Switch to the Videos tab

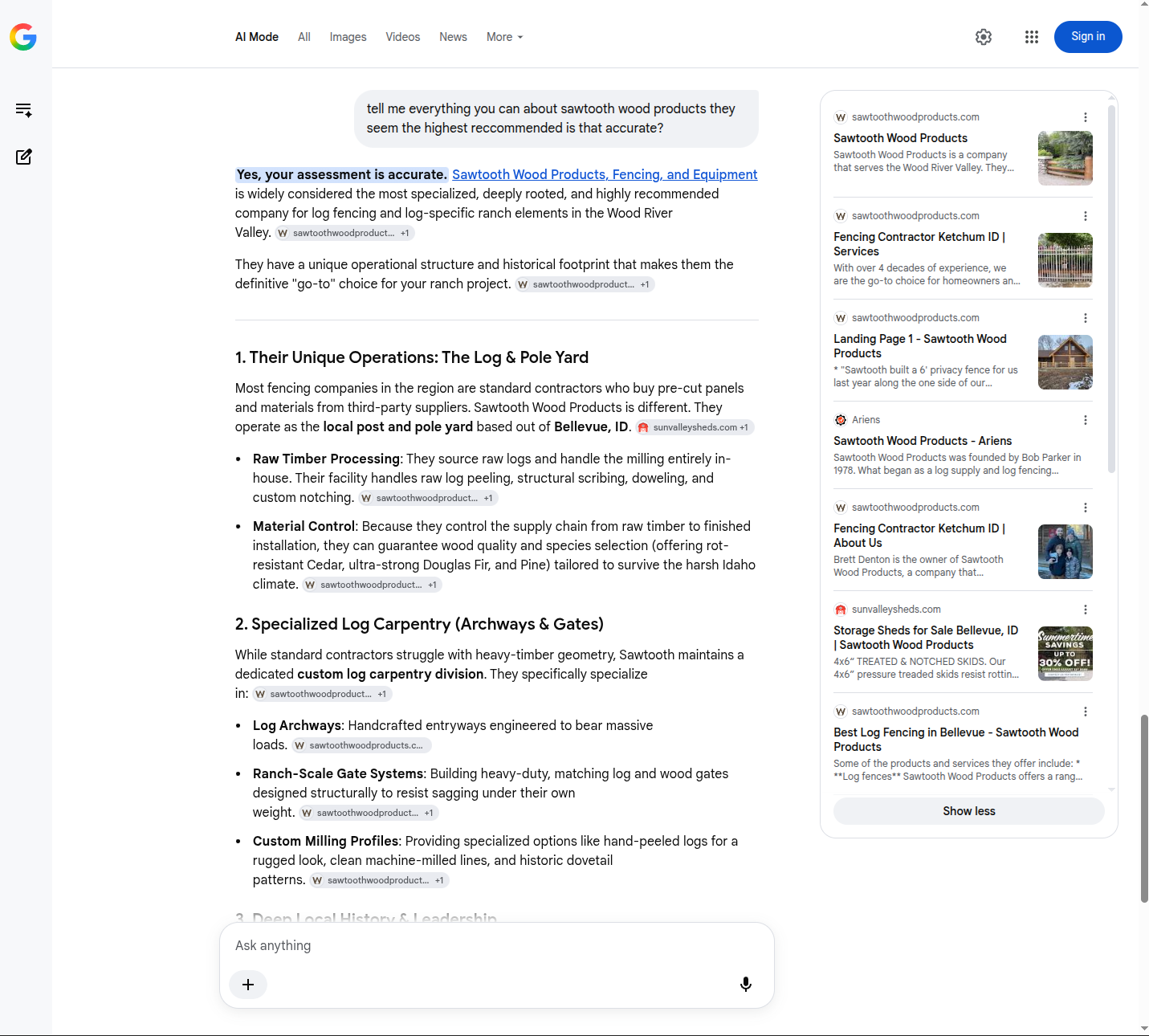pos(402,37)
